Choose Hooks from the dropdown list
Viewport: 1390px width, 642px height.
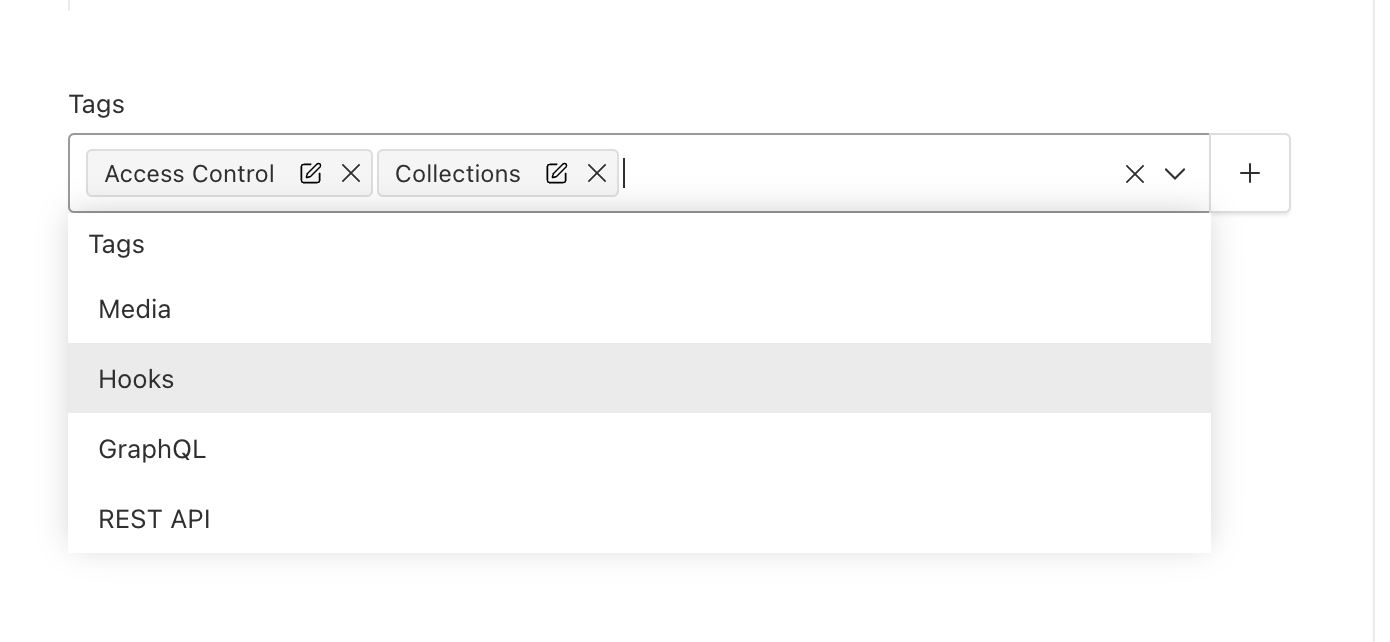[x=136, y=379]
